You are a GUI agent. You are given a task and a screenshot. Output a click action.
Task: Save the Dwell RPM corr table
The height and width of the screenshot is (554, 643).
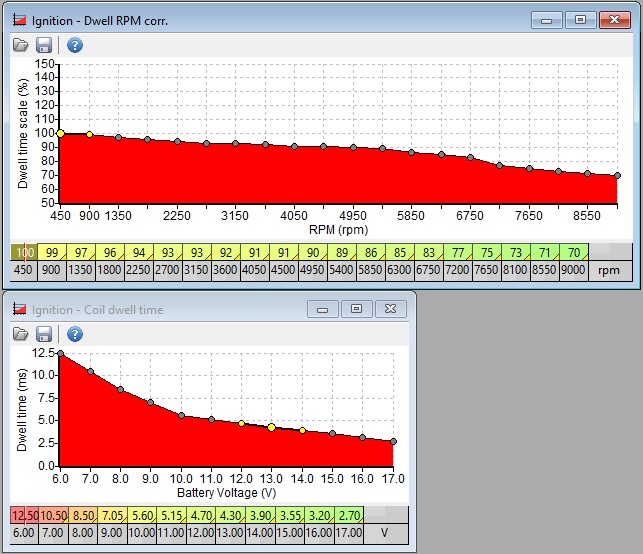44,45
